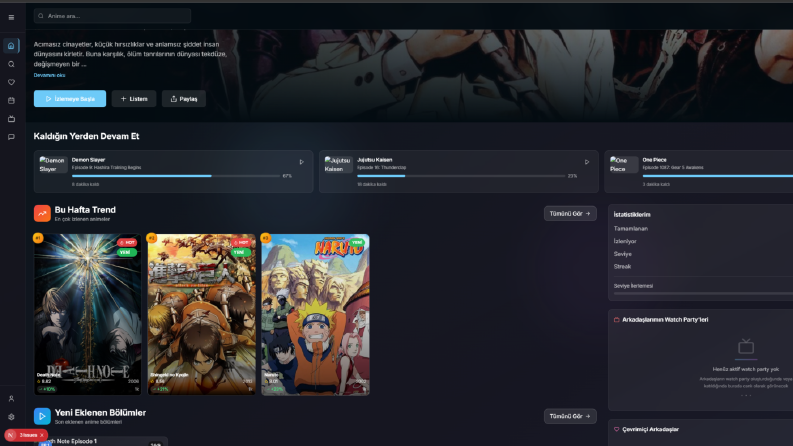Click Kaldığın Yerden Devam Et heading
The height and width of the screenshot is (446, 793).
(86, 136)
